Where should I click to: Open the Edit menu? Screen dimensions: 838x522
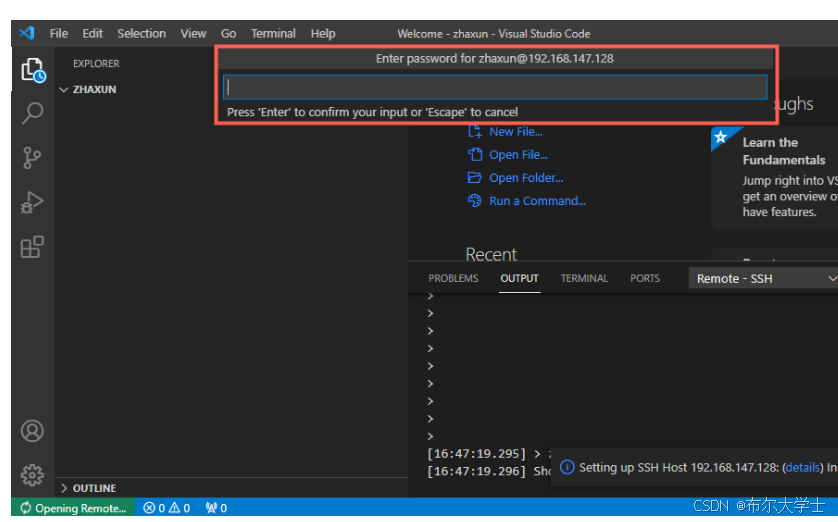(x=92, y=34)
